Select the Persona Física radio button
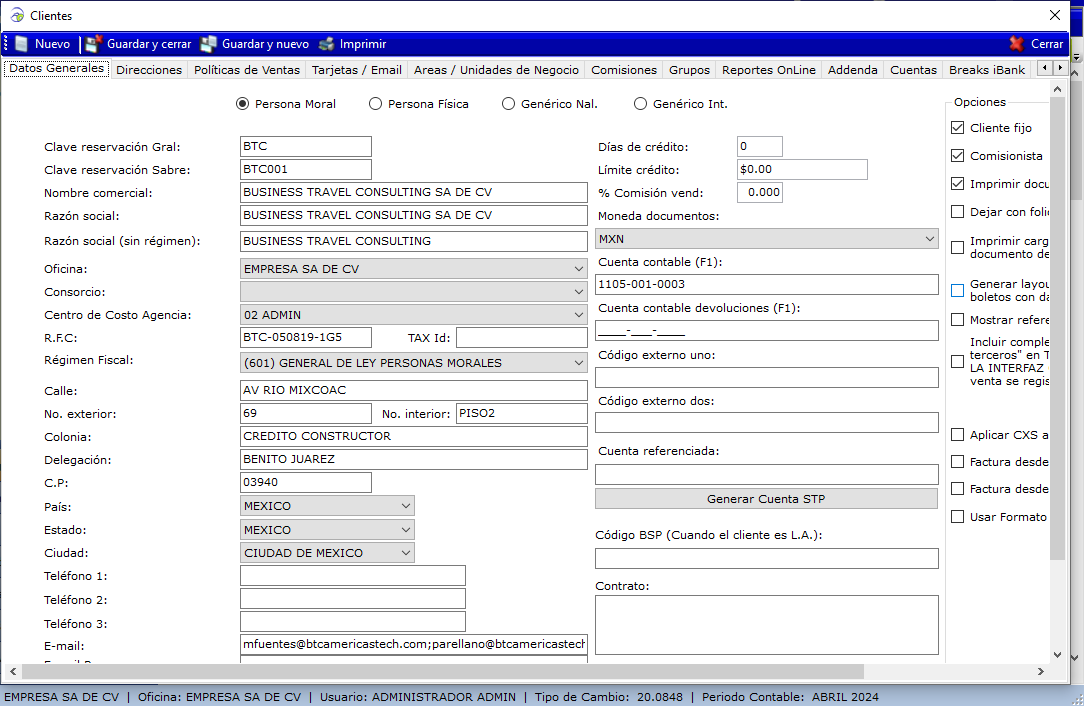 click(x=376, y=104)
